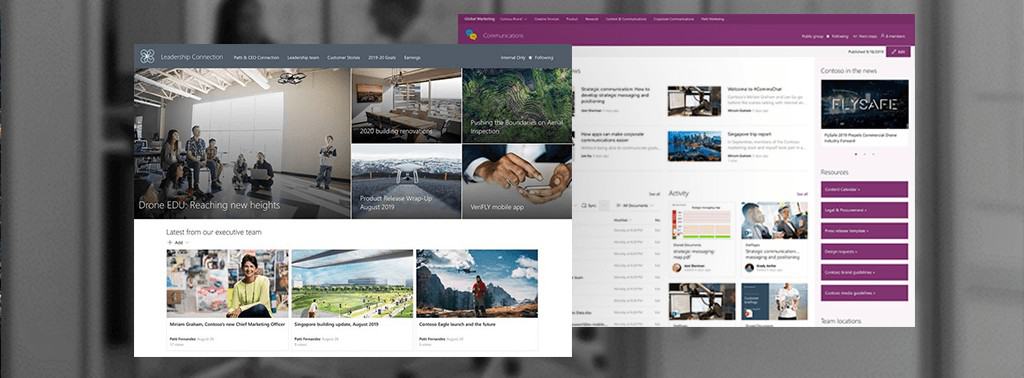The width and height of the screenshot is (1024, 378).
Task: Open Communications site title link
Action: [x=503, y=35]
